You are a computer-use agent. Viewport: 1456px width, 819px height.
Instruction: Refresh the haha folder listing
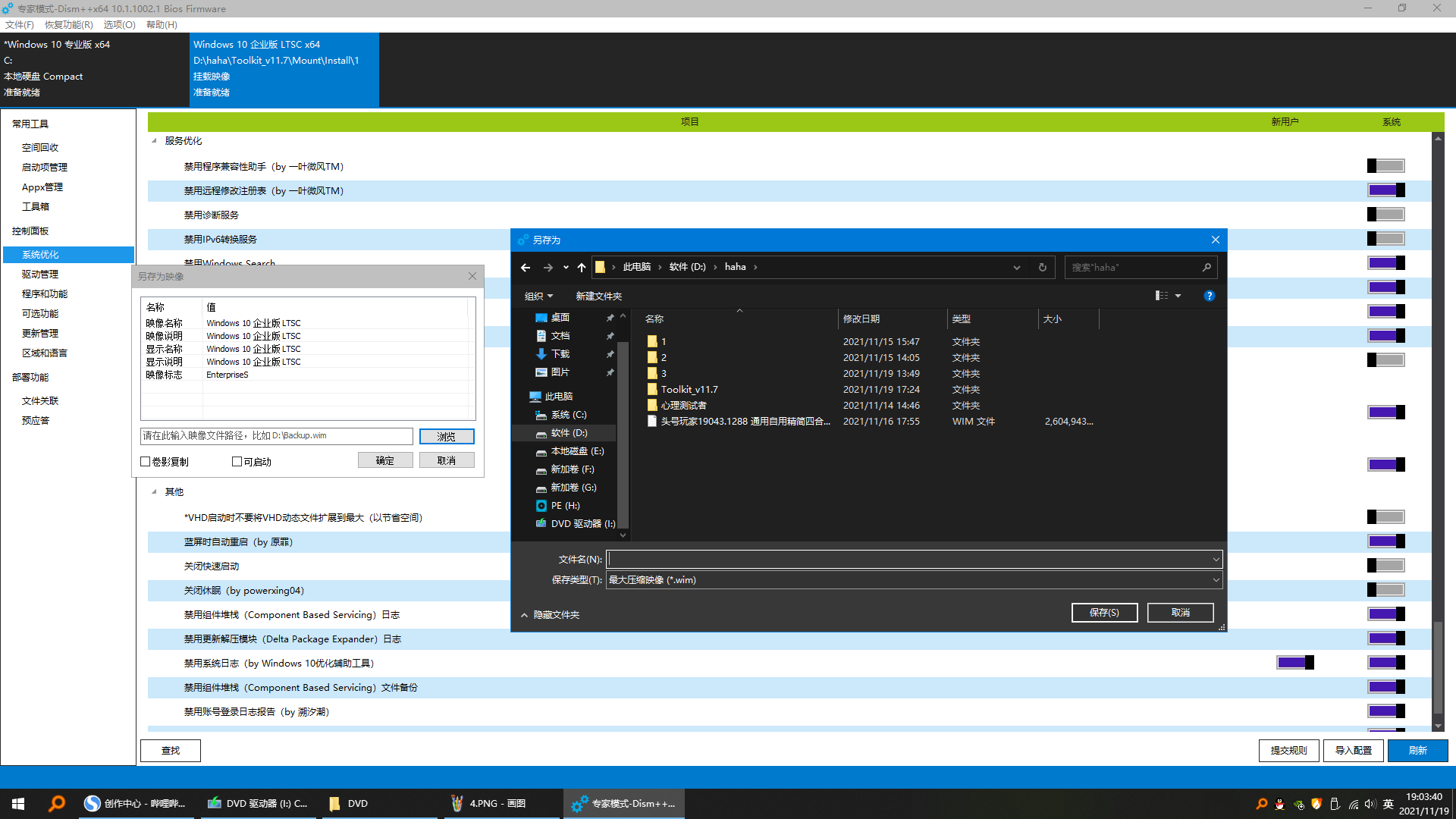(x=1043, y=267)
